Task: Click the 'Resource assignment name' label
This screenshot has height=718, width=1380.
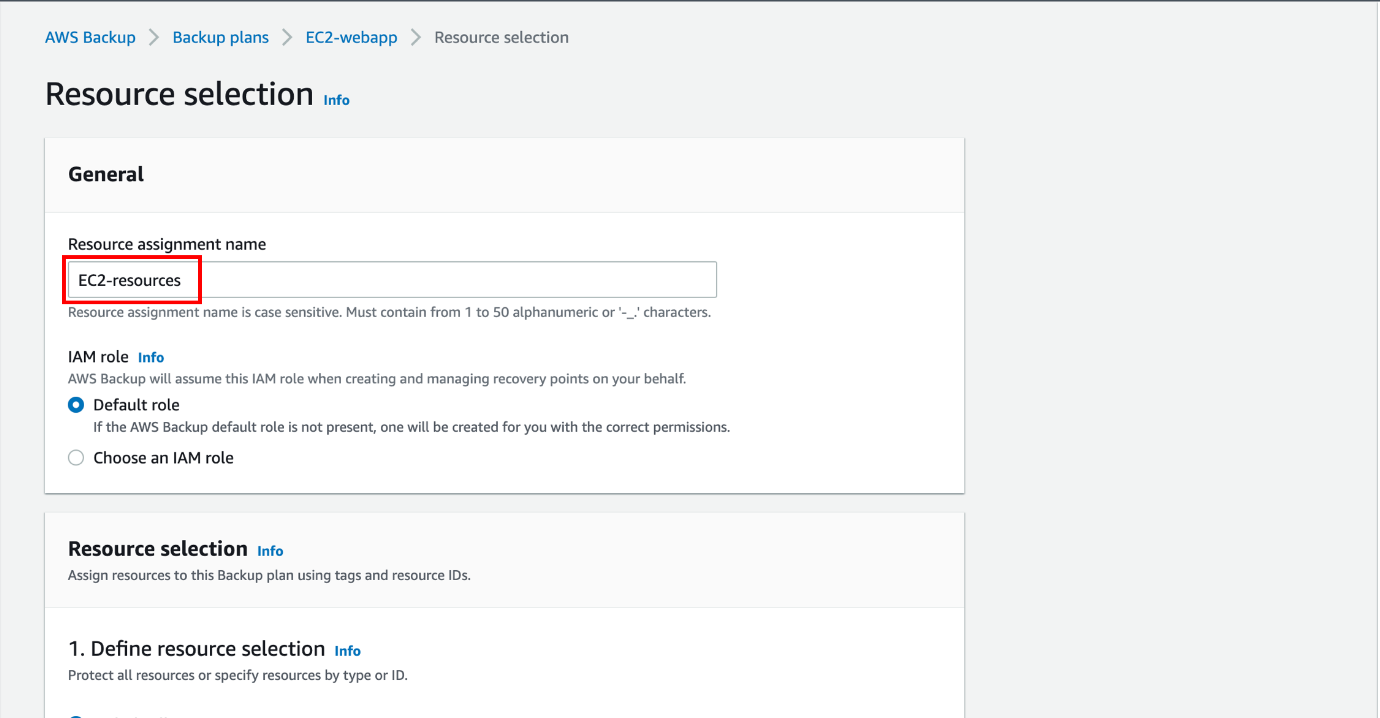Action: pyautogui.click(x=167, y=244)
